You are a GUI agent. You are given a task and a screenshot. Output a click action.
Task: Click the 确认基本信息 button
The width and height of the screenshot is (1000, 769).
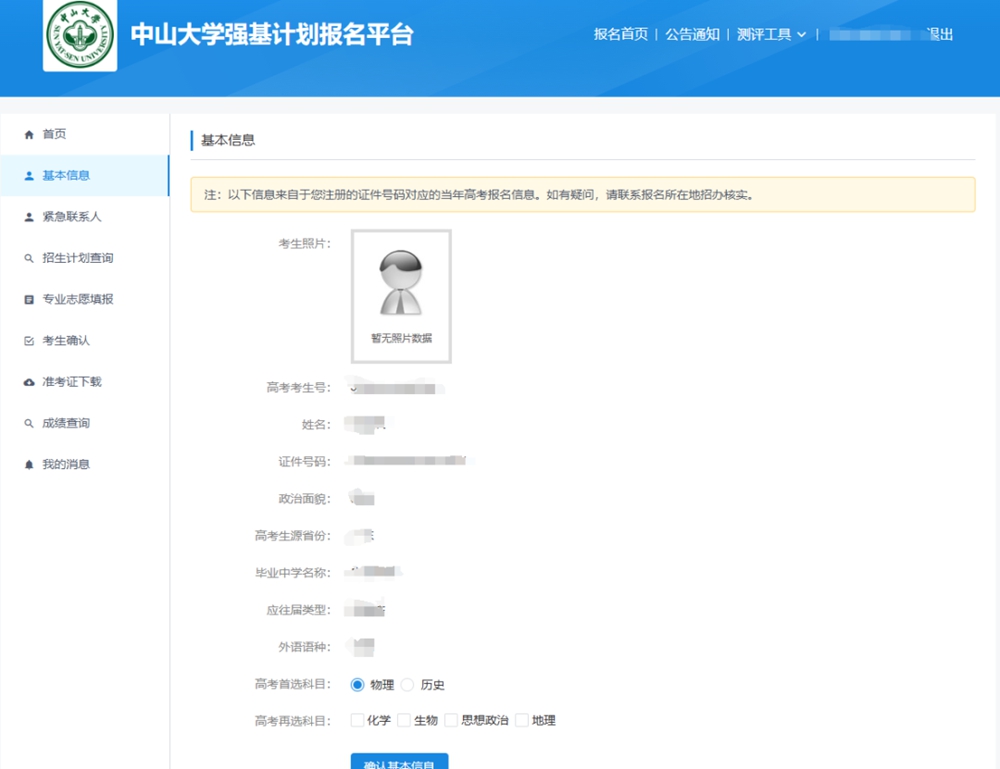(399, 762)
